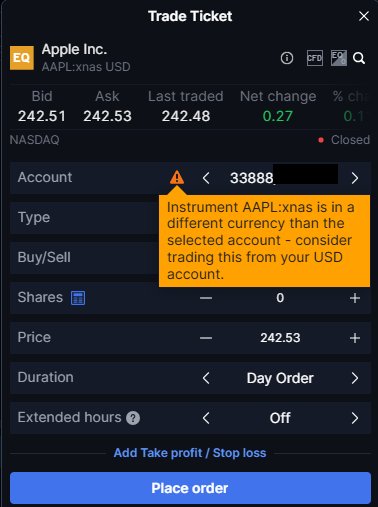The width and height of the screenshot is (378, 507).
Task: Open the Extended hours help icon
Action: 133,418
